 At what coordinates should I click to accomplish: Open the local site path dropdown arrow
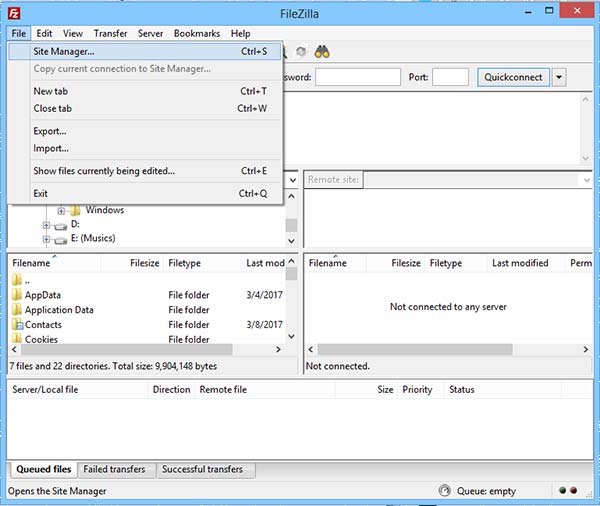[293, 180]
